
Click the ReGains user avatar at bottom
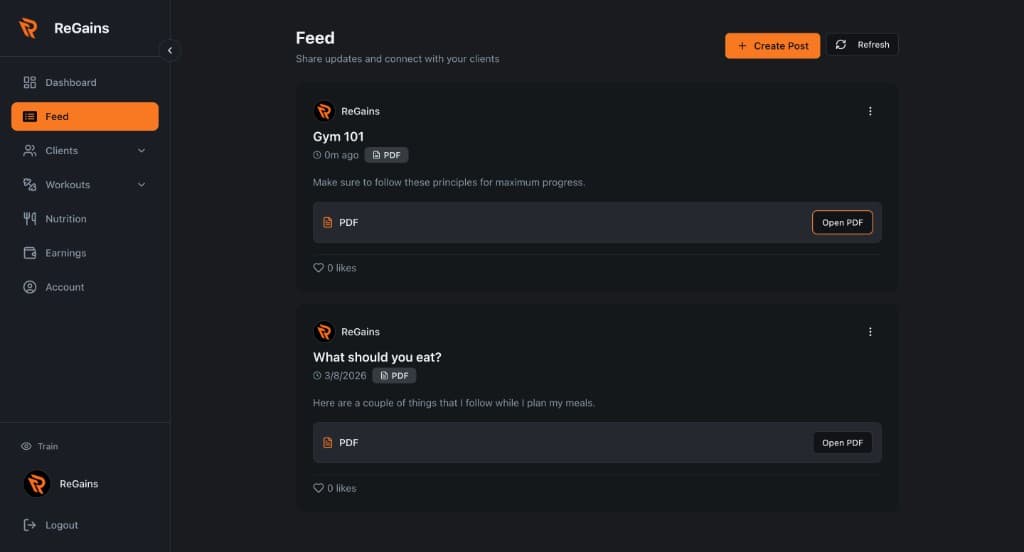(37, 484)
